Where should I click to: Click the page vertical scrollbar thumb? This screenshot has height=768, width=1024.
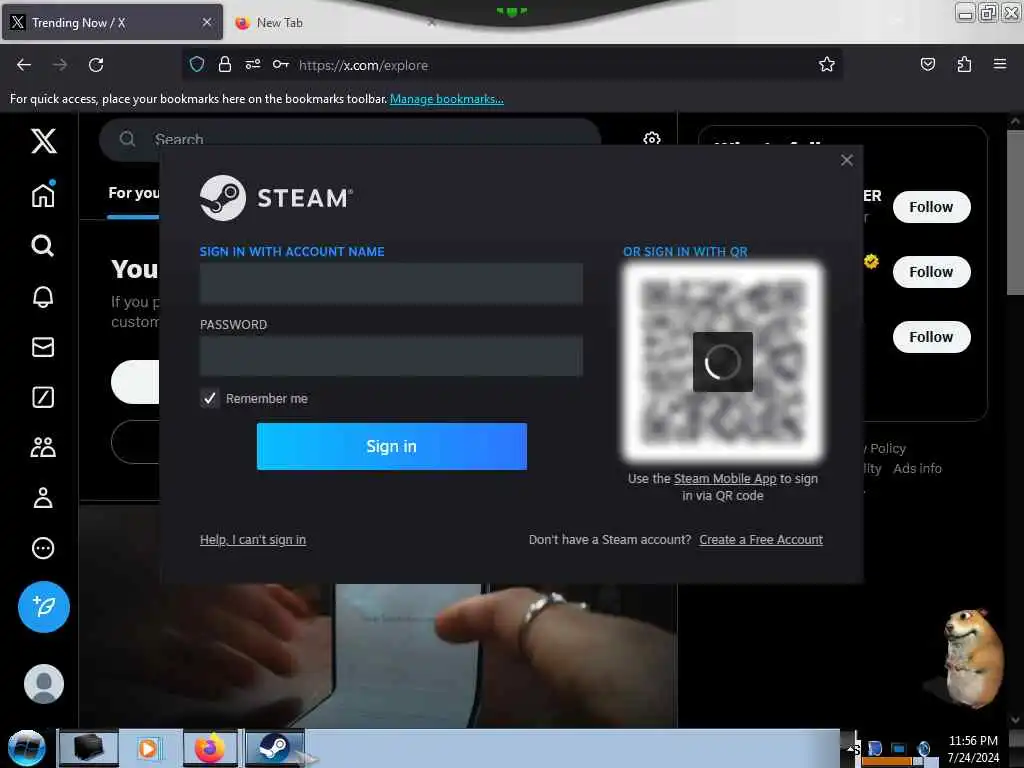tap(1015, 212)
